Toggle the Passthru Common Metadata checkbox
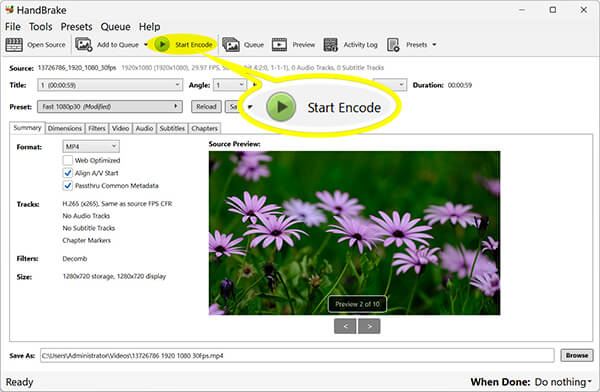 point(68,186)
